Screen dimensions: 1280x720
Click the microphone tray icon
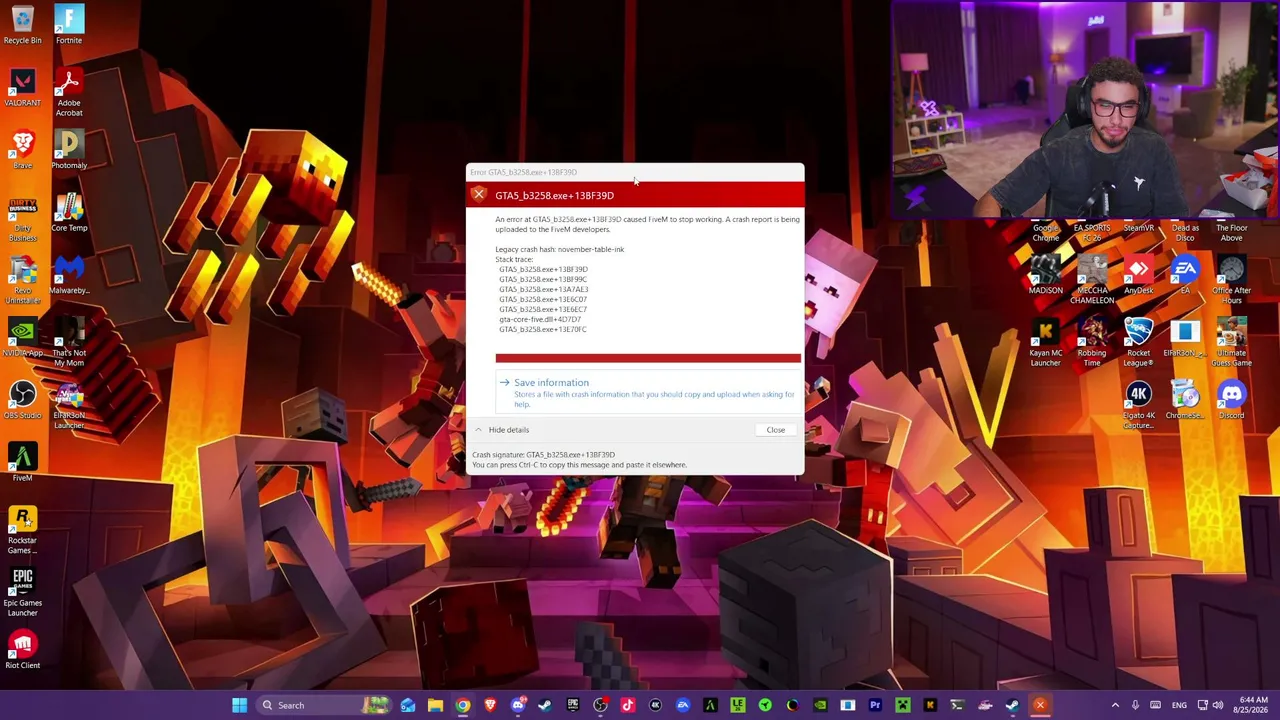[x=1134, y=705]
